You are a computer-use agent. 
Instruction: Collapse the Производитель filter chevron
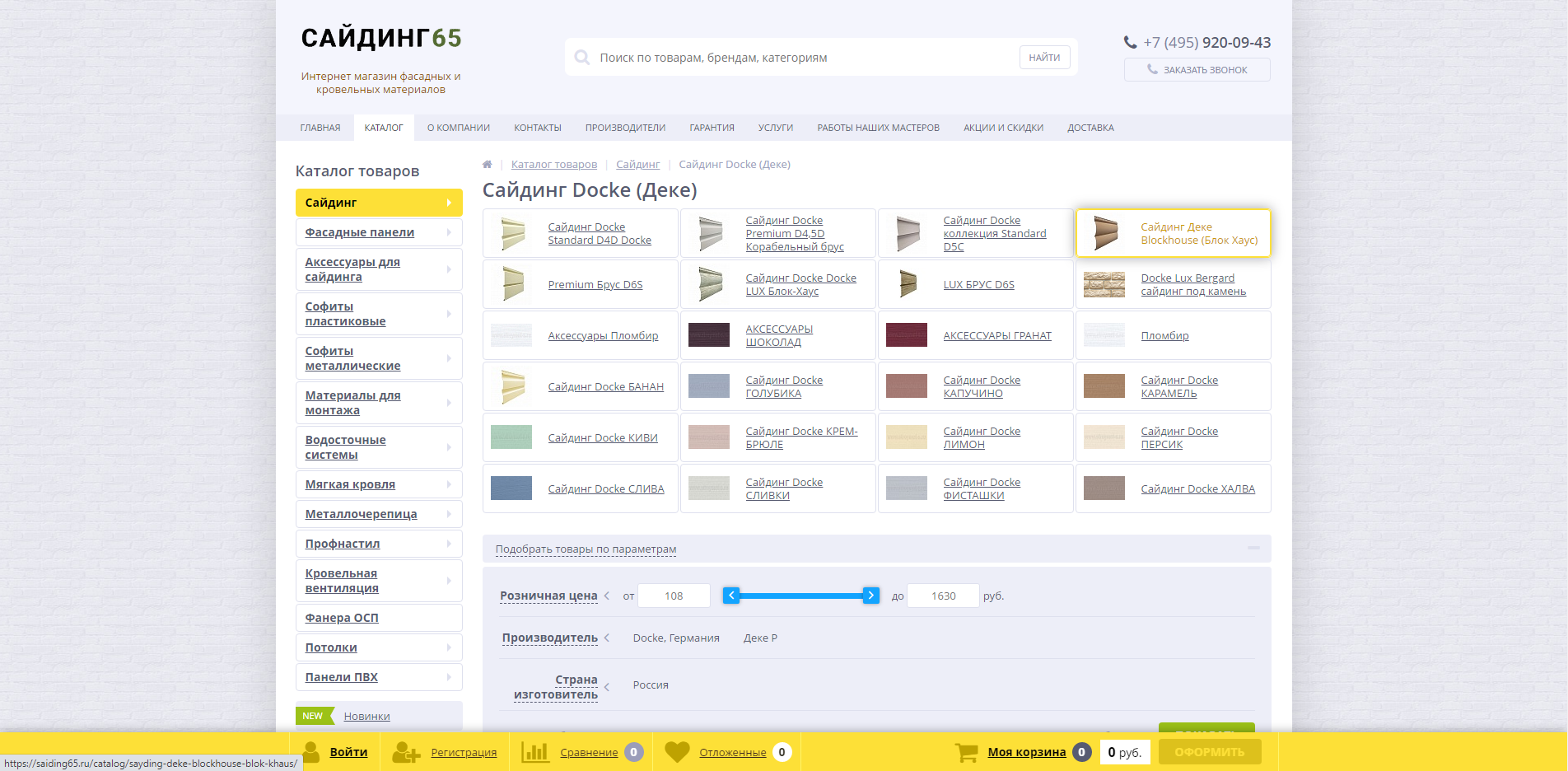tap(607, 638)
